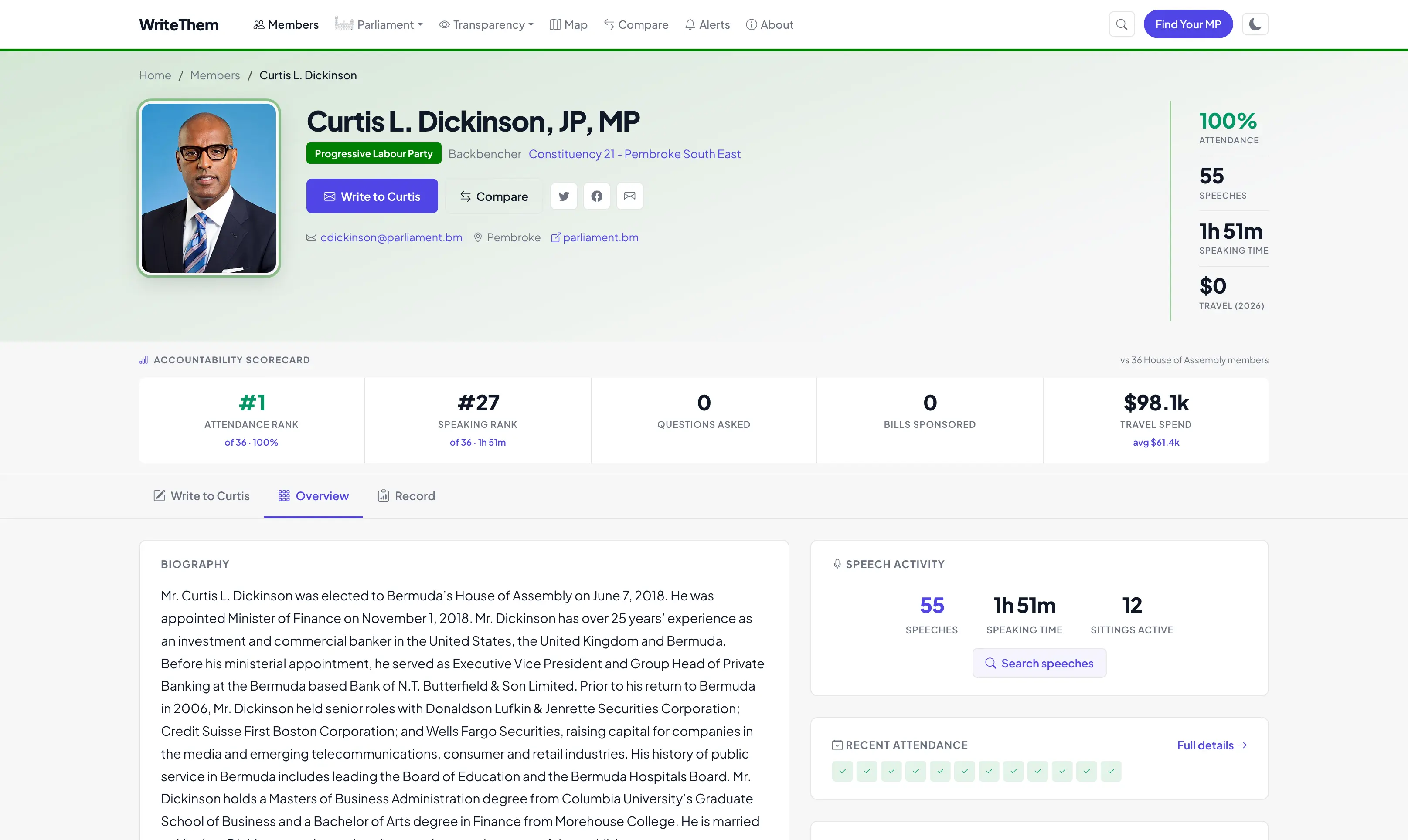Open the About nav item
This screenshot has height=840, width=1408.
(769, 25)
